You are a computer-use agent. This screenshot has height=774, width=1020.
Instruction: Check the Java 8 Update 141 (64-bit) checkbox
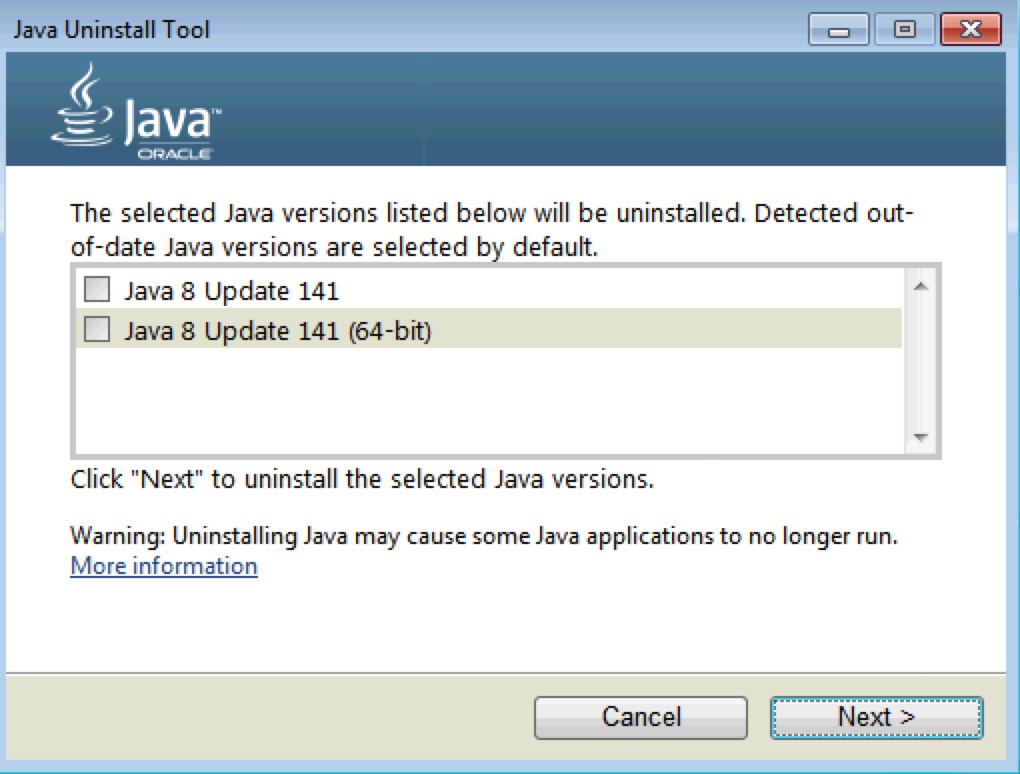pos(97,329)
